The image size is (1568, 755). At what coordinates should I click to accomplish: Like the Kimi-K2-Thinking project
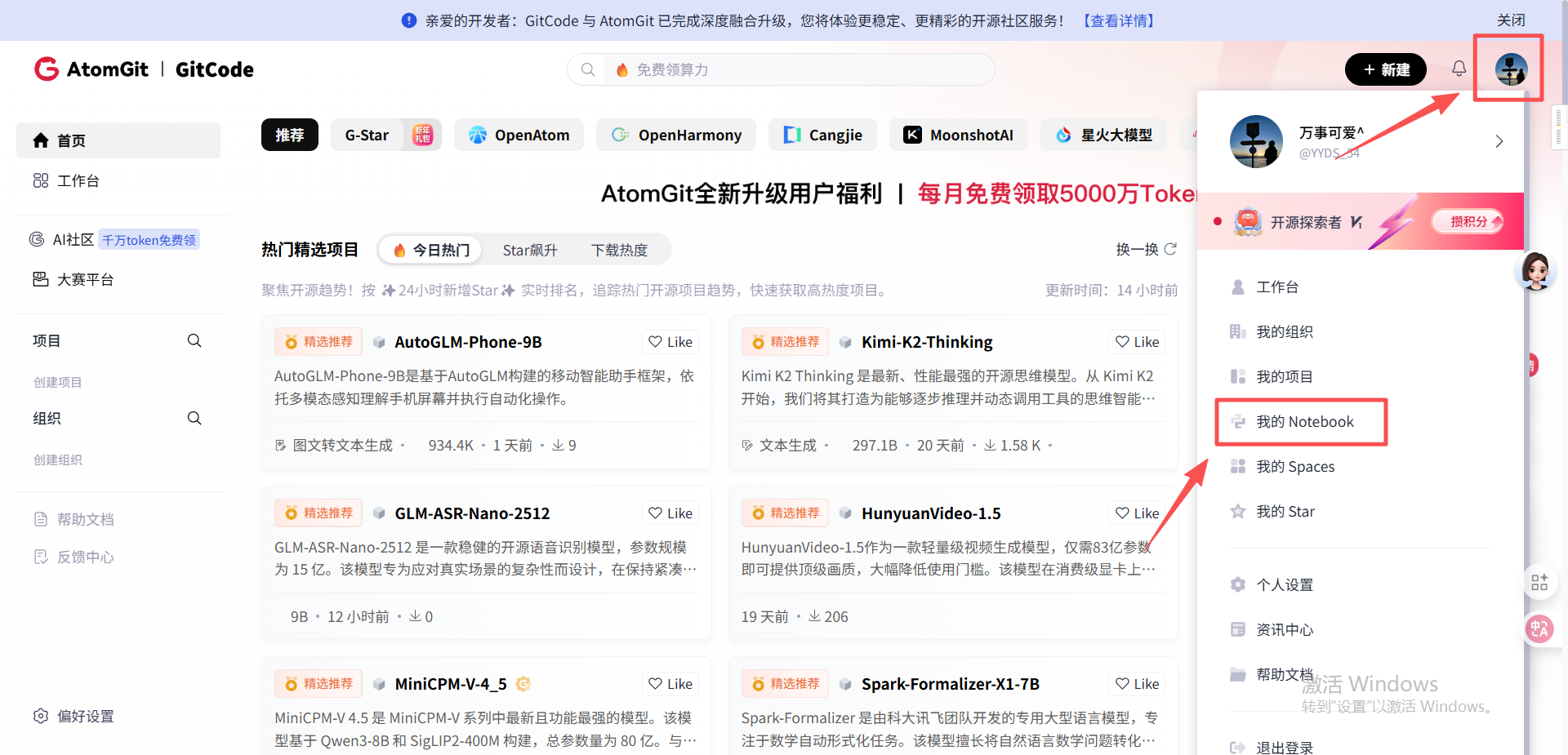tap(1137, 342)
